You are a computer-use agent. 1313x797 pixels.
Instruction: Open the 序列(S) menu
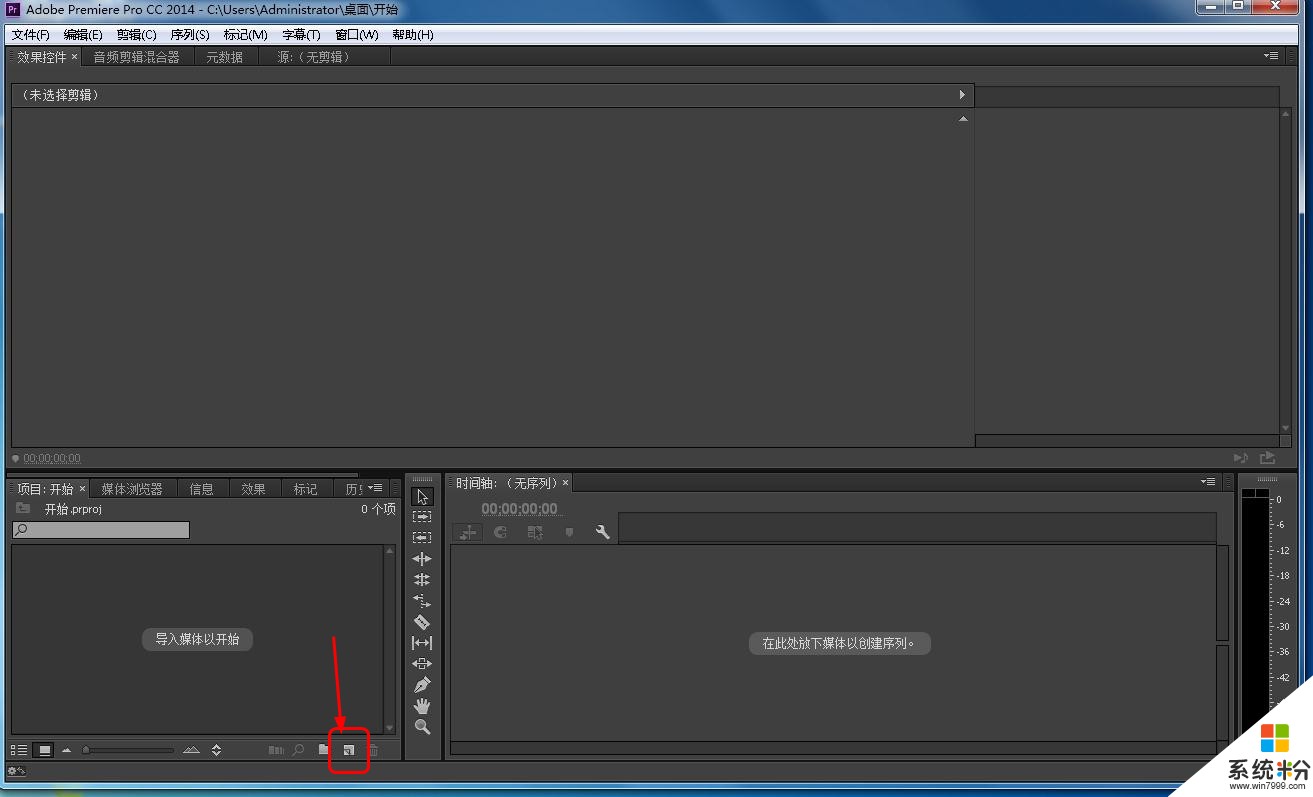(190, 35)
